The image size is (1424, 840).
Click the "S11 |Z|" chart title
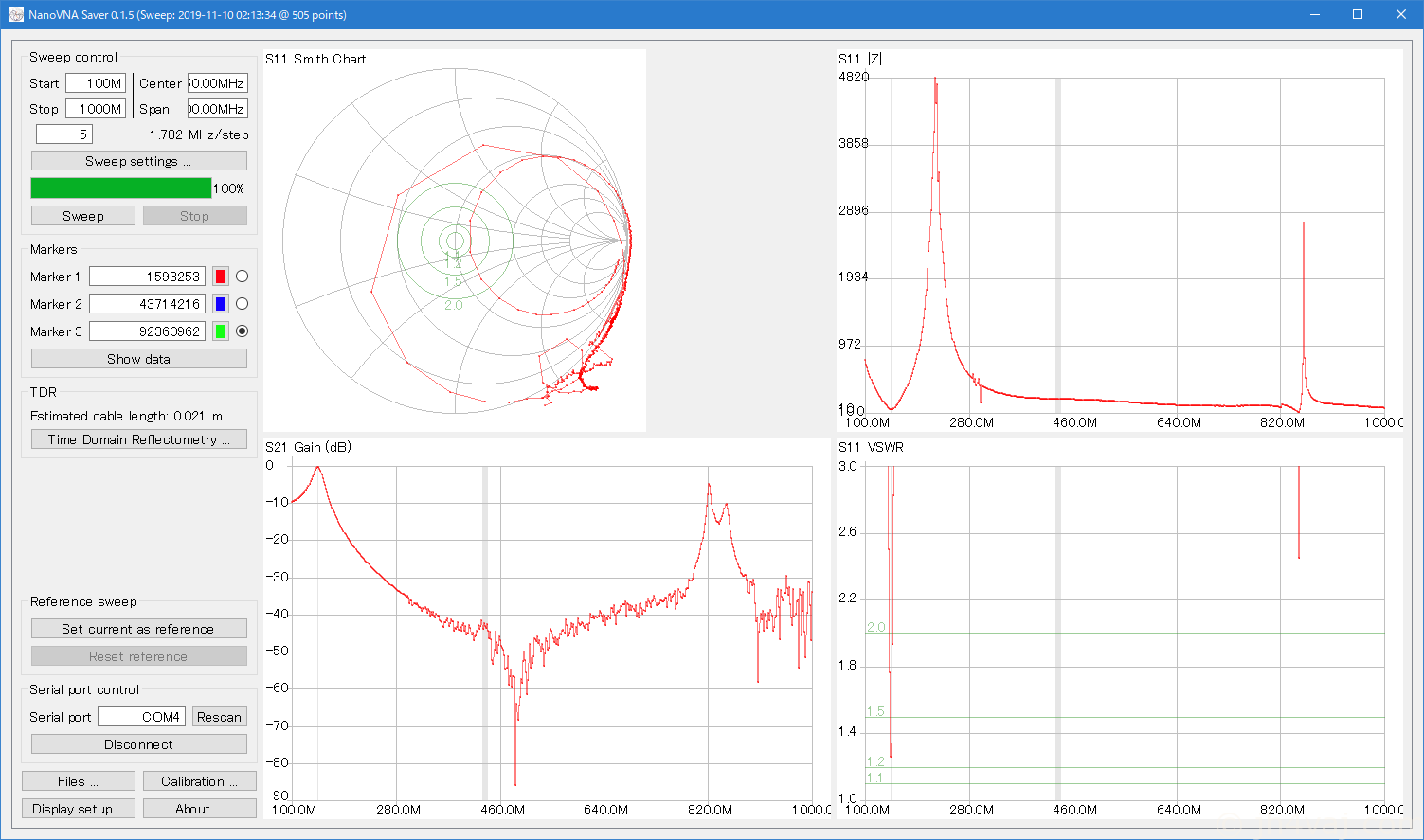[860, 59]
